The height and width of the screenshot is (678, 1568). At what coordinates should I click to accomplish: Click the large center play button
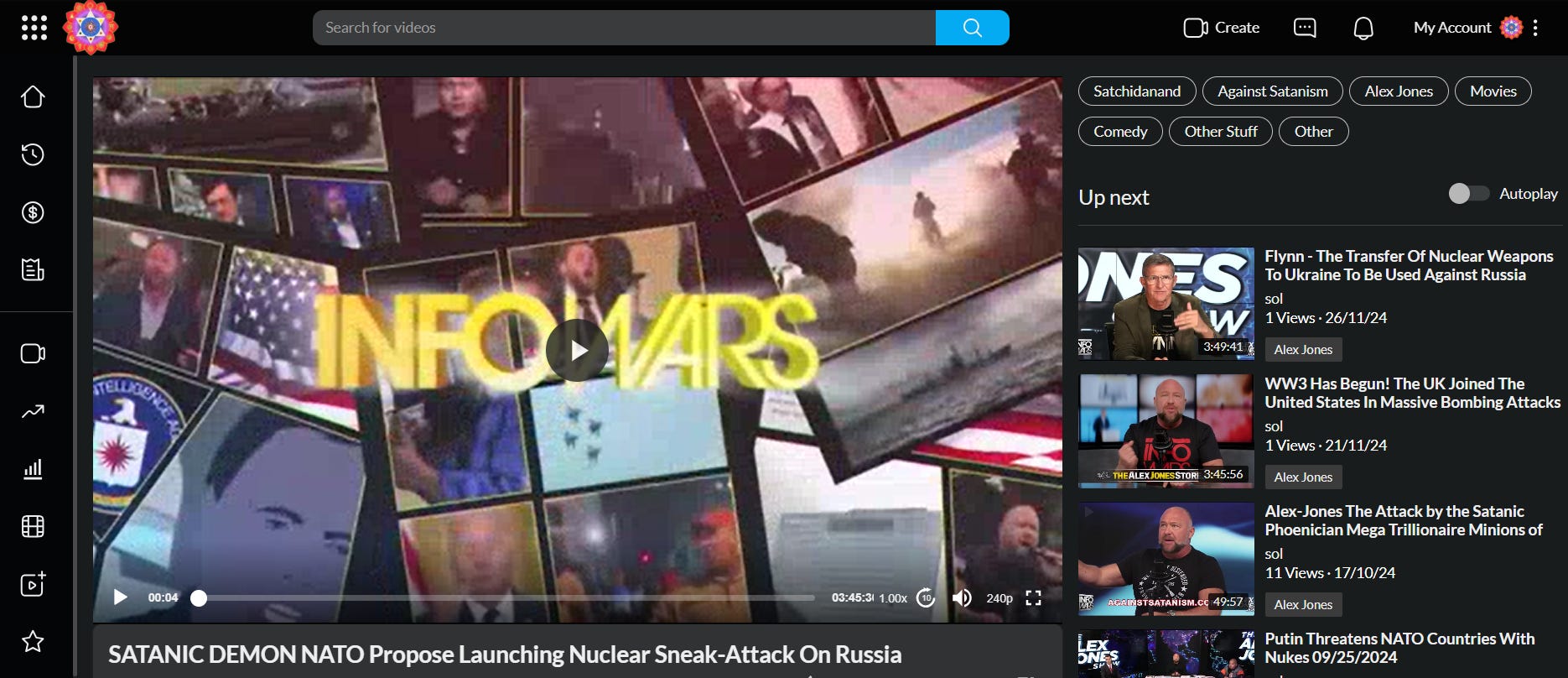tap(577, 351)
